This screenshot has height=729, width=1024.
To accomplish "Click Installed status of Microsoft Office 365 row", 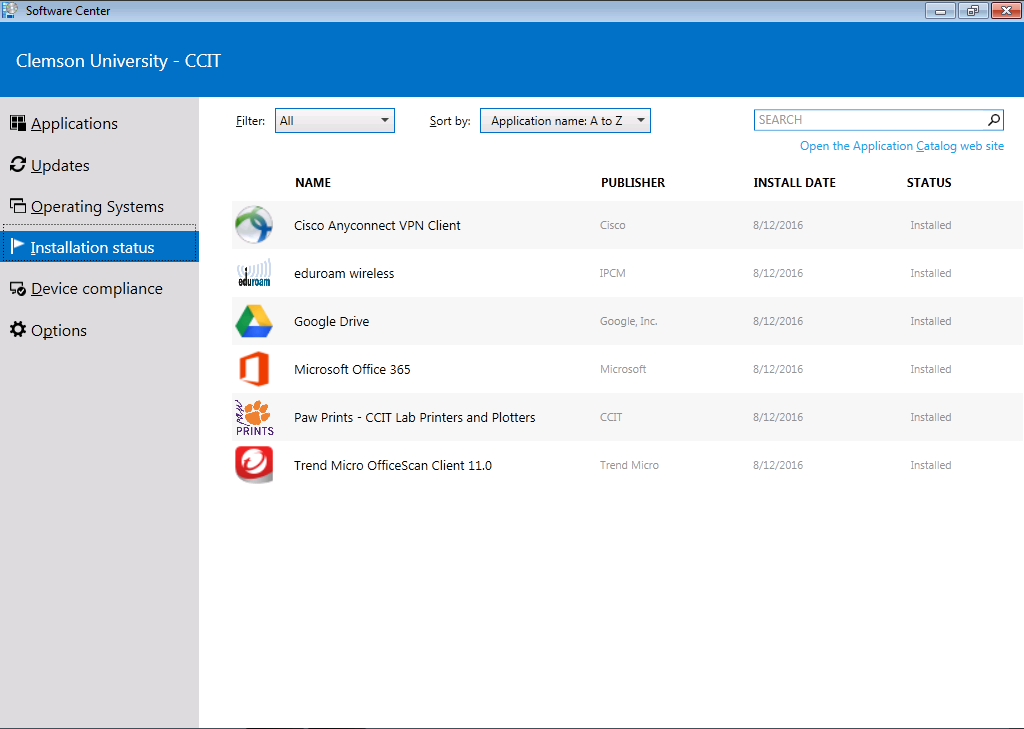I will [931, 369].
